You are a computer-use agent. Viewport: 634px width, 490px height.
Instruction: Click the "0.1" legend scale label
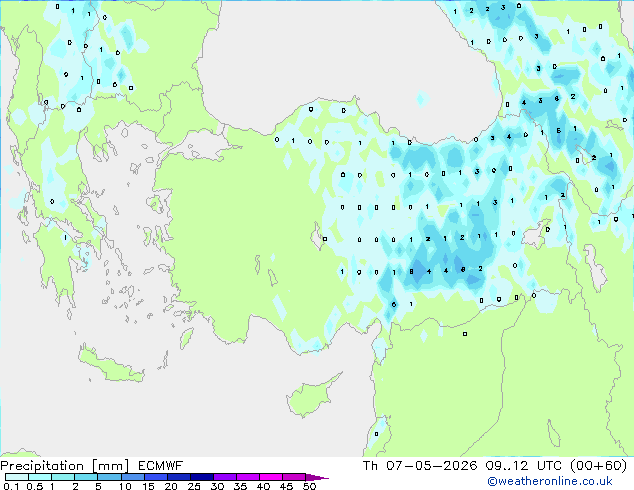pos(11,486)
